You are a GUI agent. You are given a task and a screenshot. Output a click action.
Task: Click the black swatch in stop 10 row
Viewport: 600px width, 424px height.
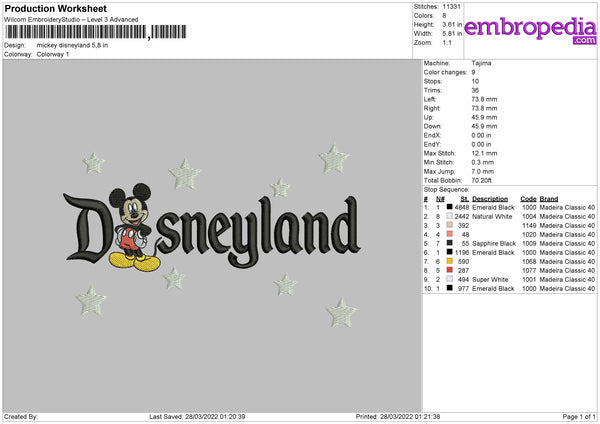[x=450, y=288]
